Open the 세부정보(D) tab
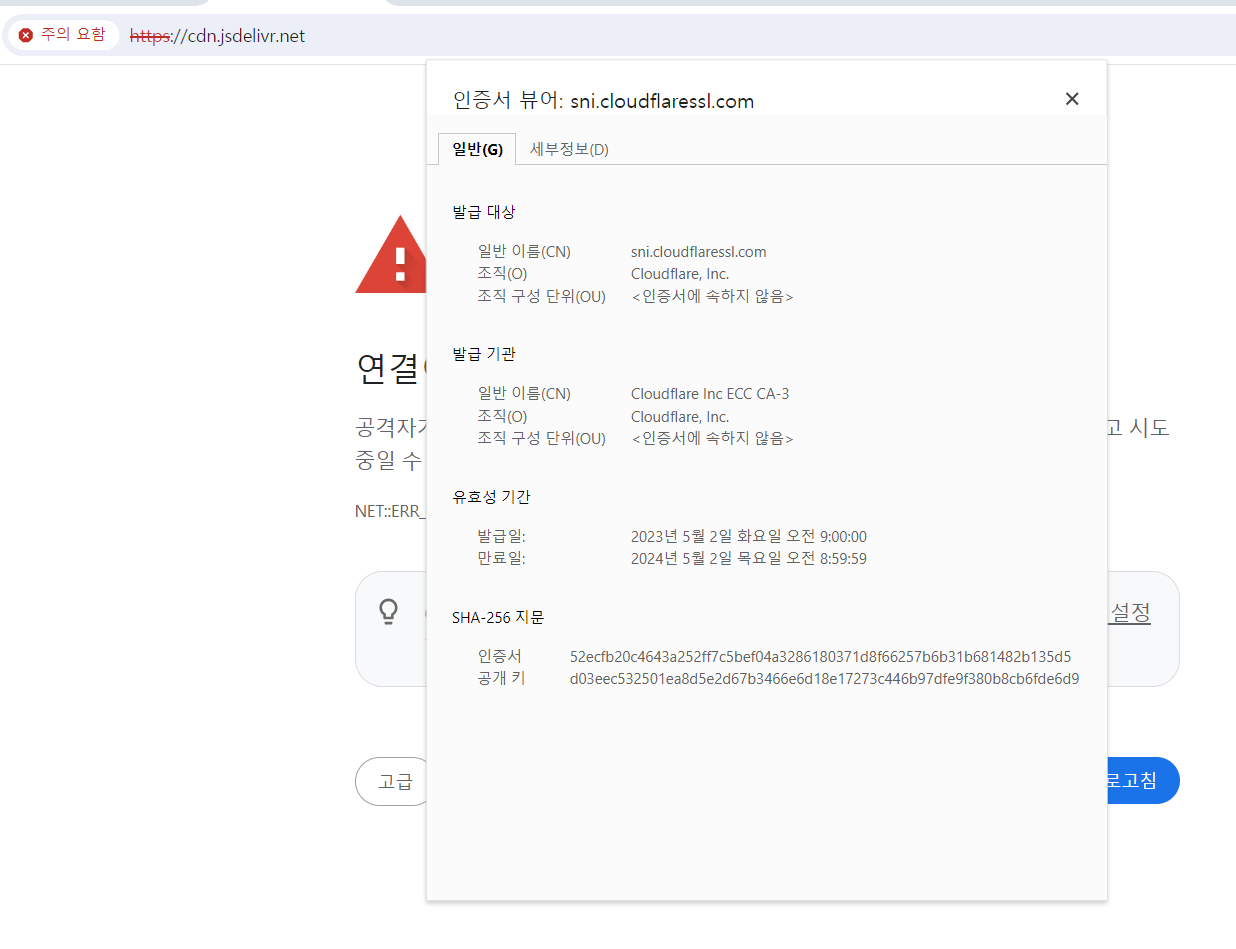 tap(569, 149)
